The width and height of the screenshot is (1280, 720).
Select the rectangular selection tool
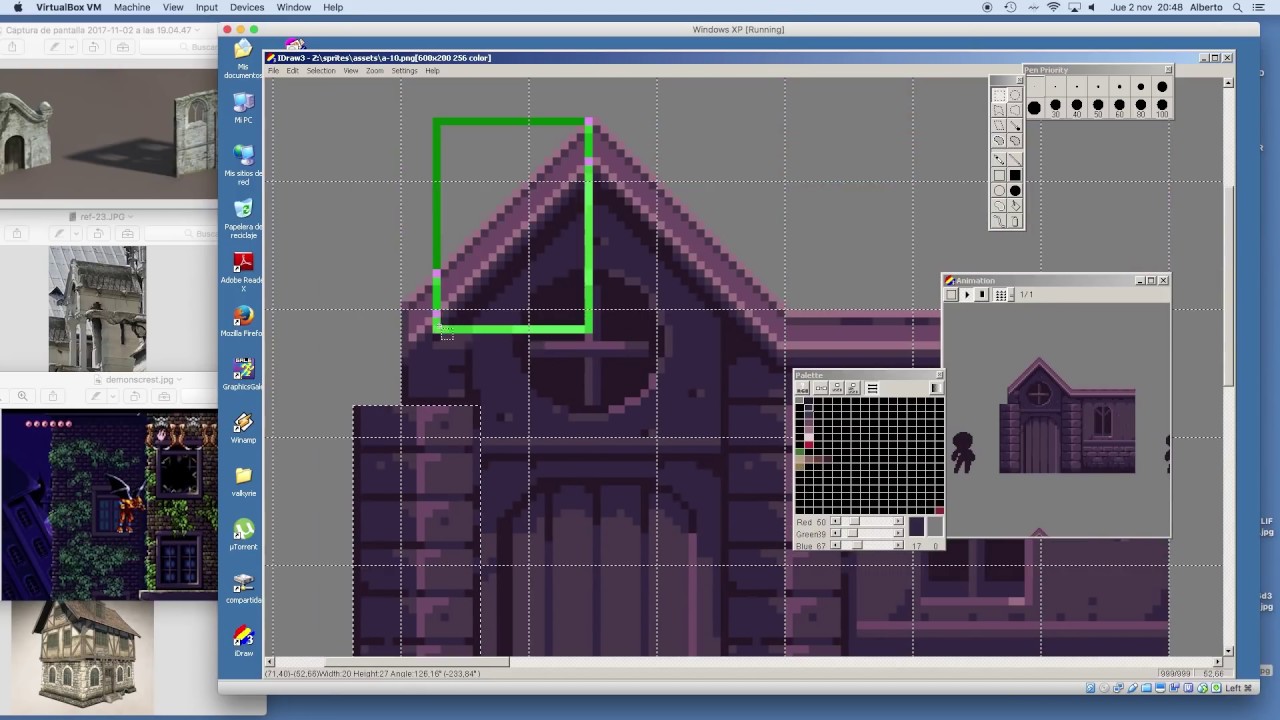point(999,95)
